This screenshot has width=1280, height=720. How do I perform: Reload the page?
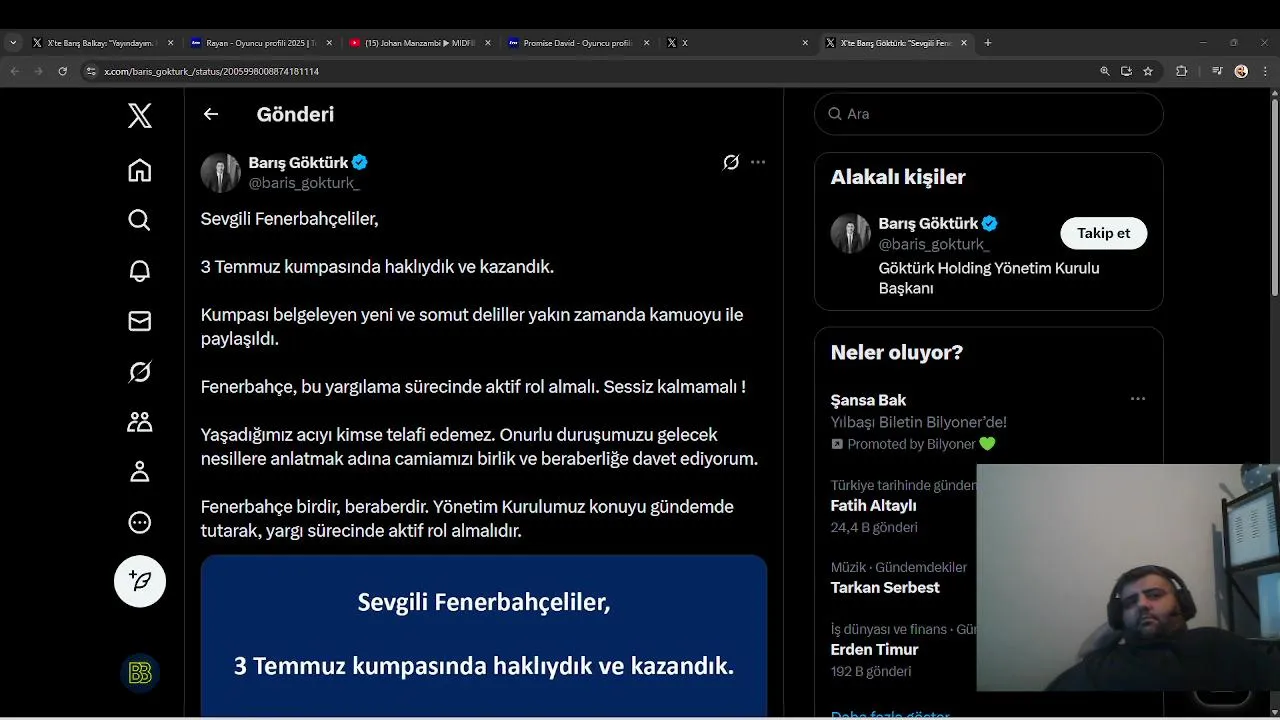[63, 71]
